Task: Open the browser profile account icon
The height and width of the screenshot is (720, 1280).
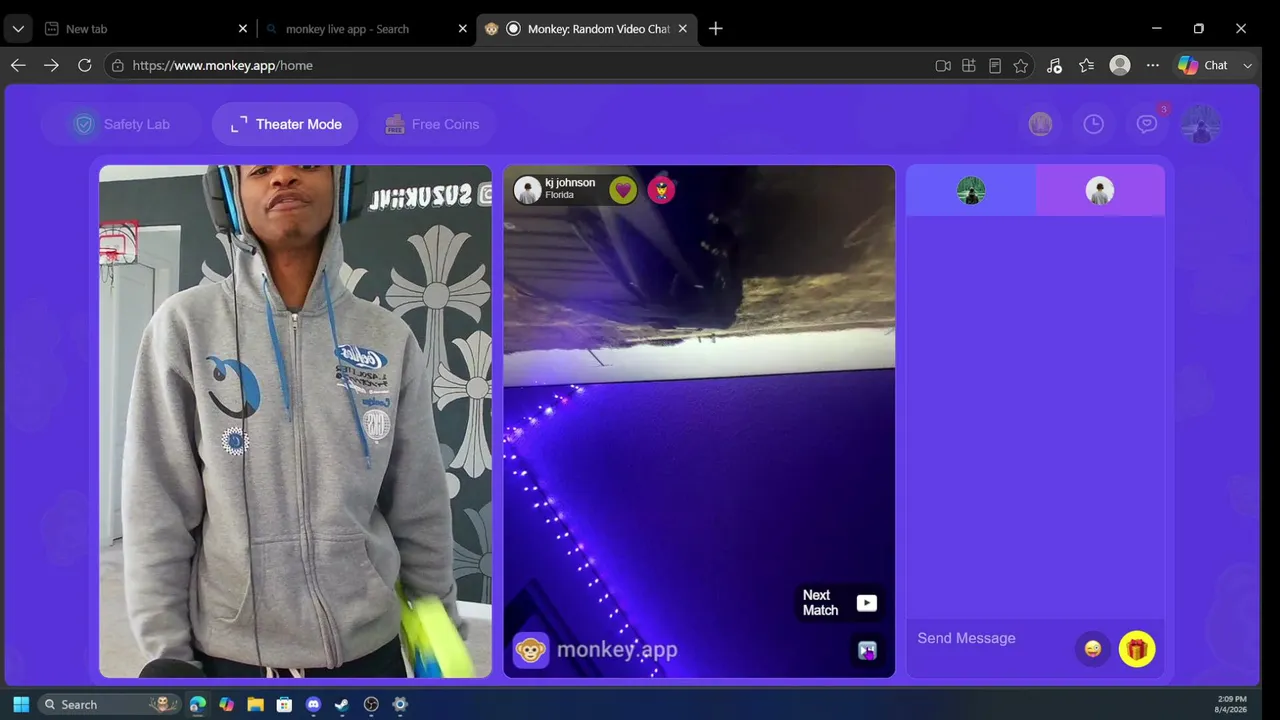Action: (1120, 65)
